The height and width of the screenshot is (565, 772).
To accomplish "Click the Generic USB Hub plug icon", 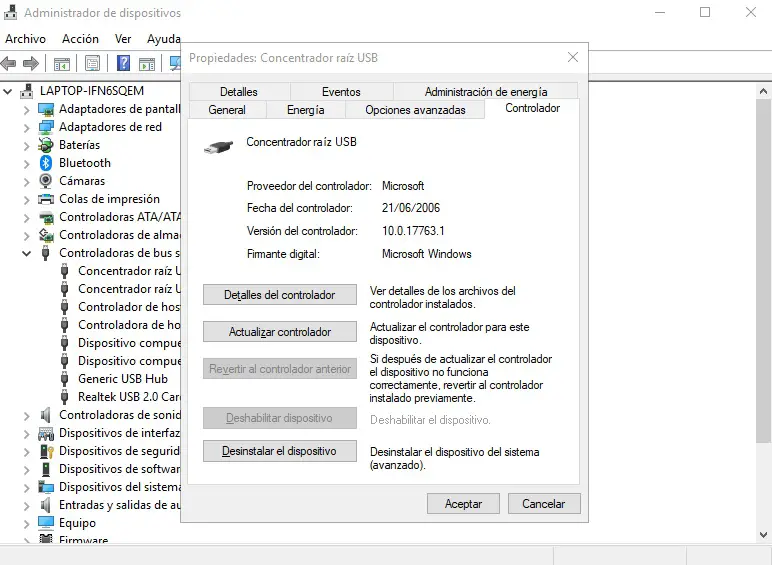I will pos(64,379).
